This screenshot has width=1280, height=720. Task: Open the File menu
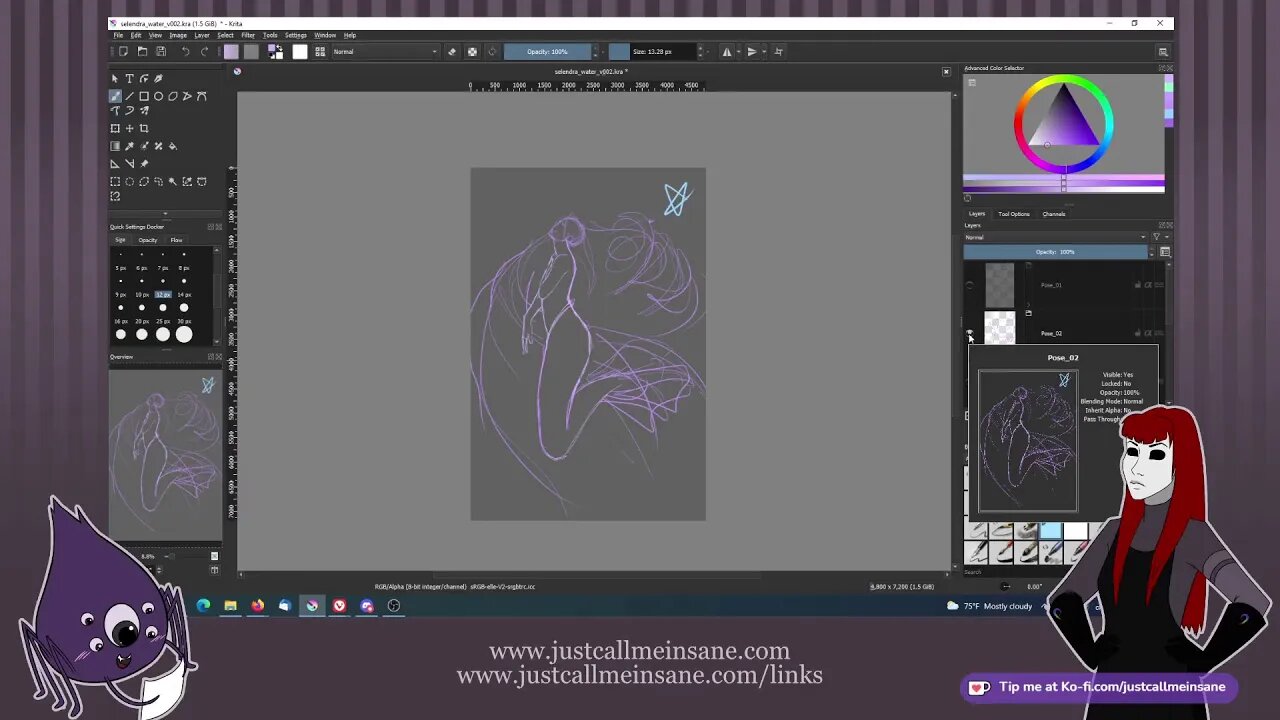coord(118,35)
